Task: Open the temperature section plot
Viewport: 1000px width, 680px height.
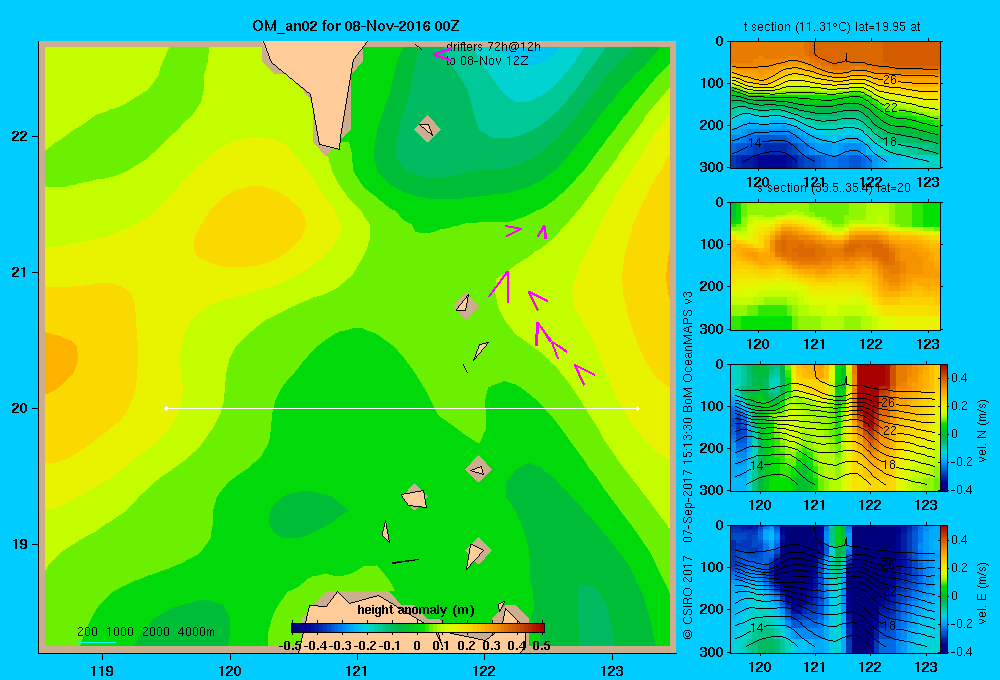Action: [x=835, y=105]
